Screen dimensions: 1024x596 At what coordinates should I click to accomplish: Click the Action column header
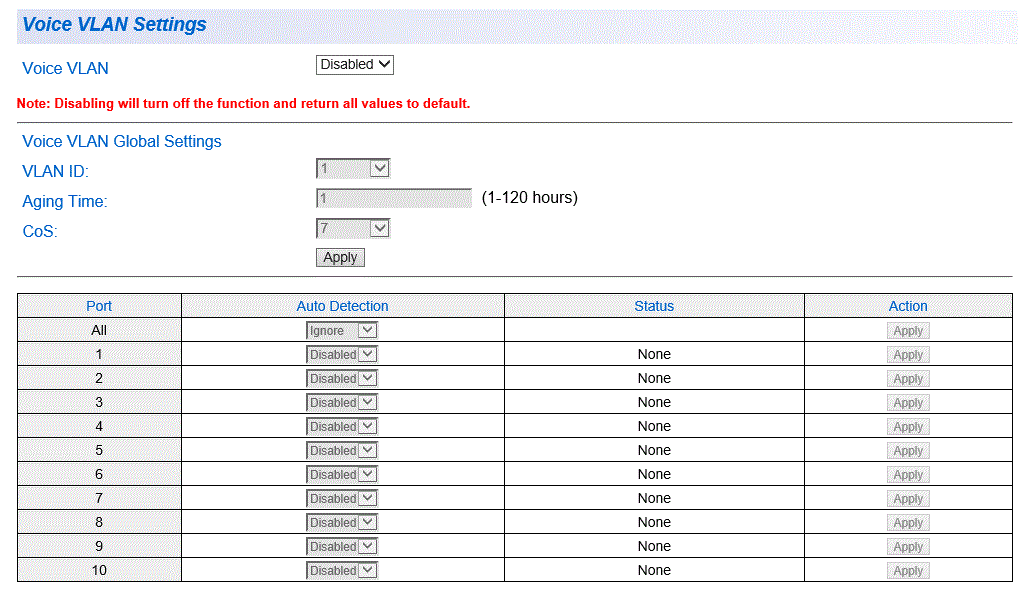click(907, 306)
